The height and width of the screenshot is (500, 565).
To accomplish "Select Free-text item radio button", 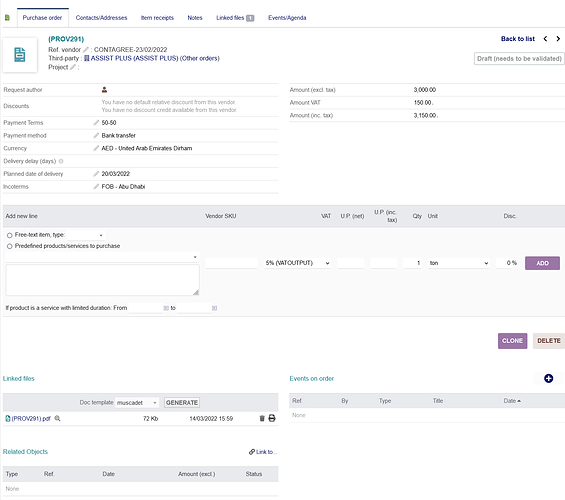I will coord(10,235).
